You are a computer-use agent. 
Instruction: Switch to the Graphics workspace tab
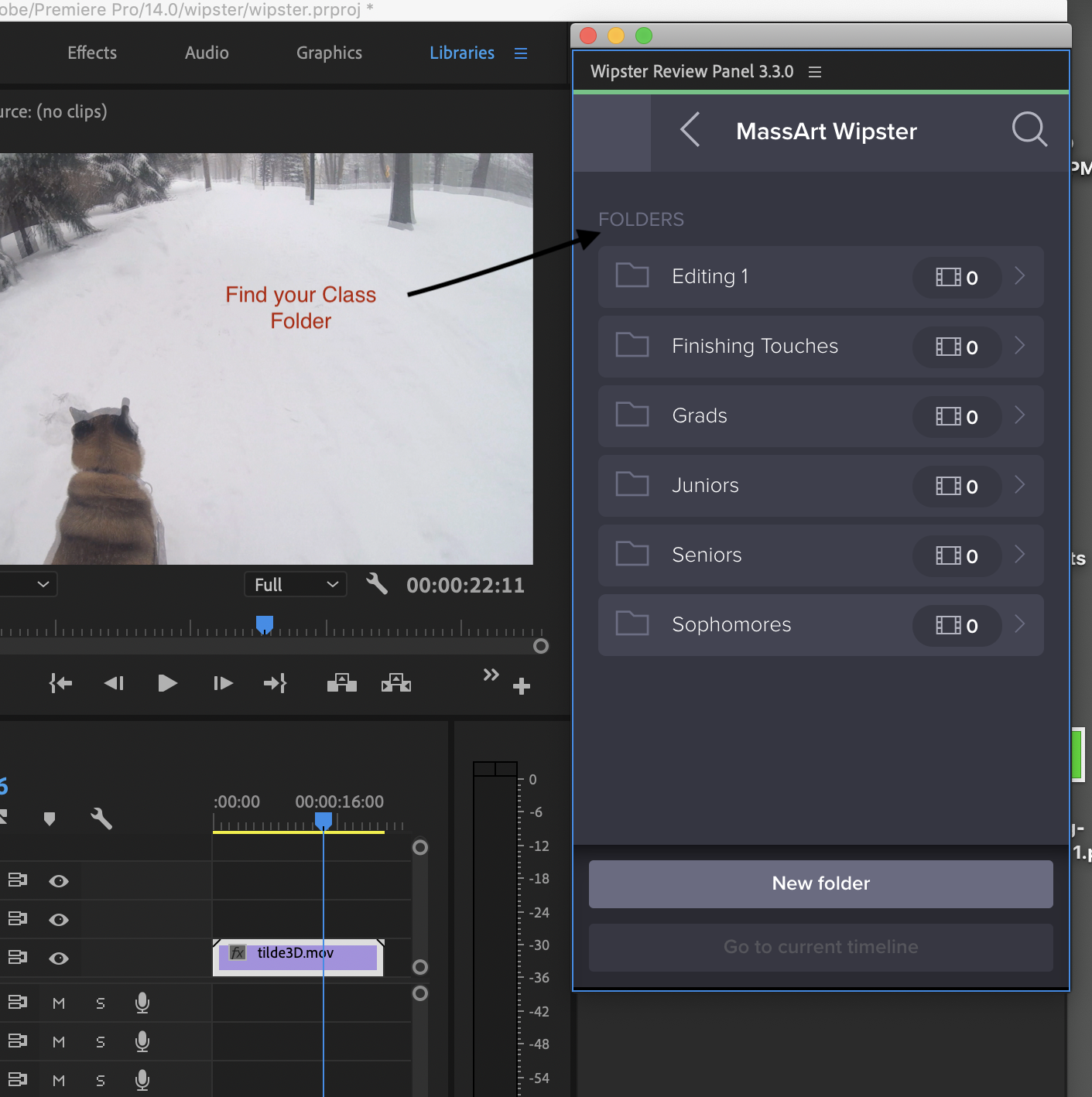[x=329, y=53]
